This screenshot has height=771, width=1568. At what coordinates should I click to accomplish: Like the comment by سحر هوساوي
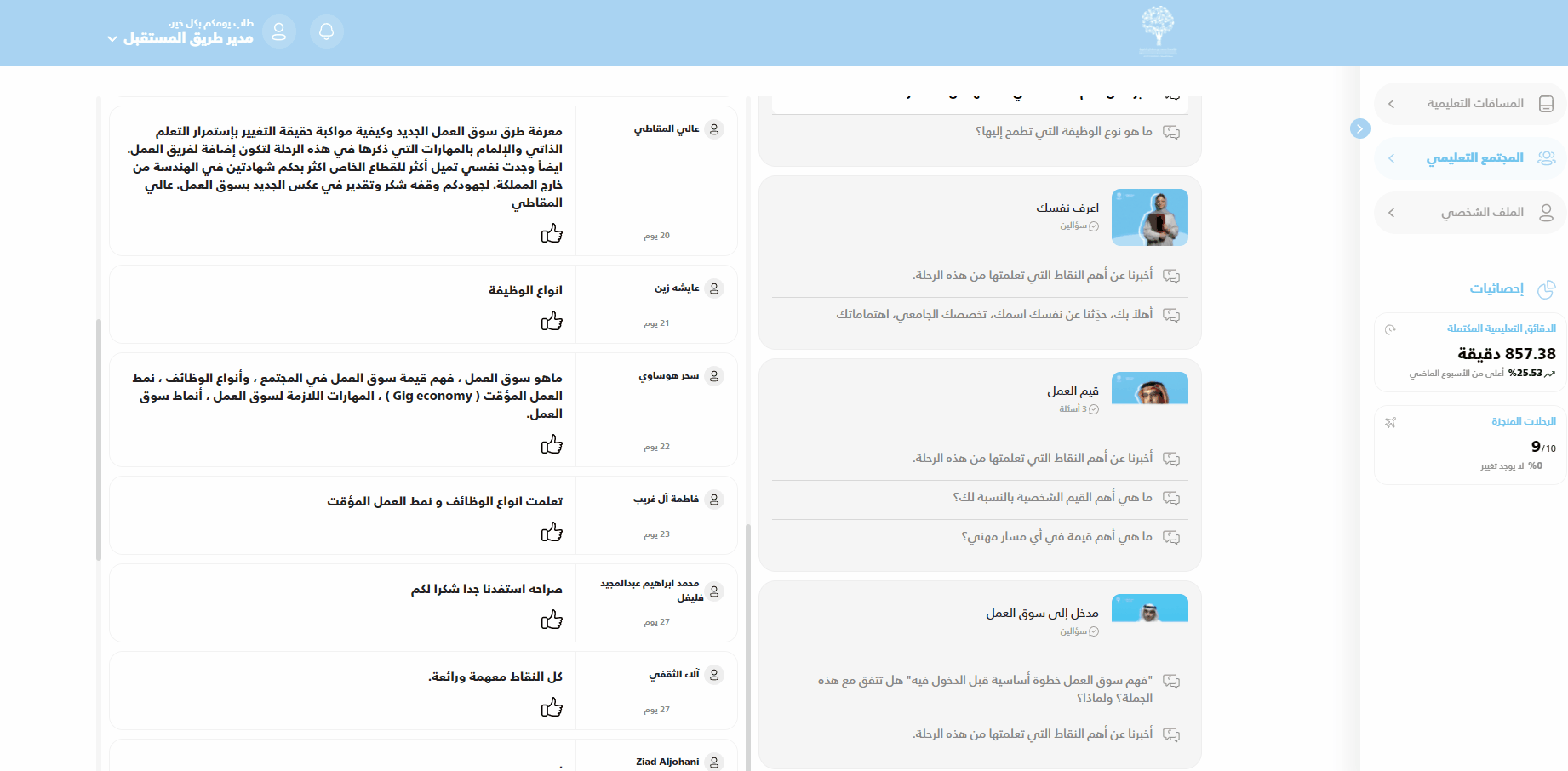coord(552,444)
